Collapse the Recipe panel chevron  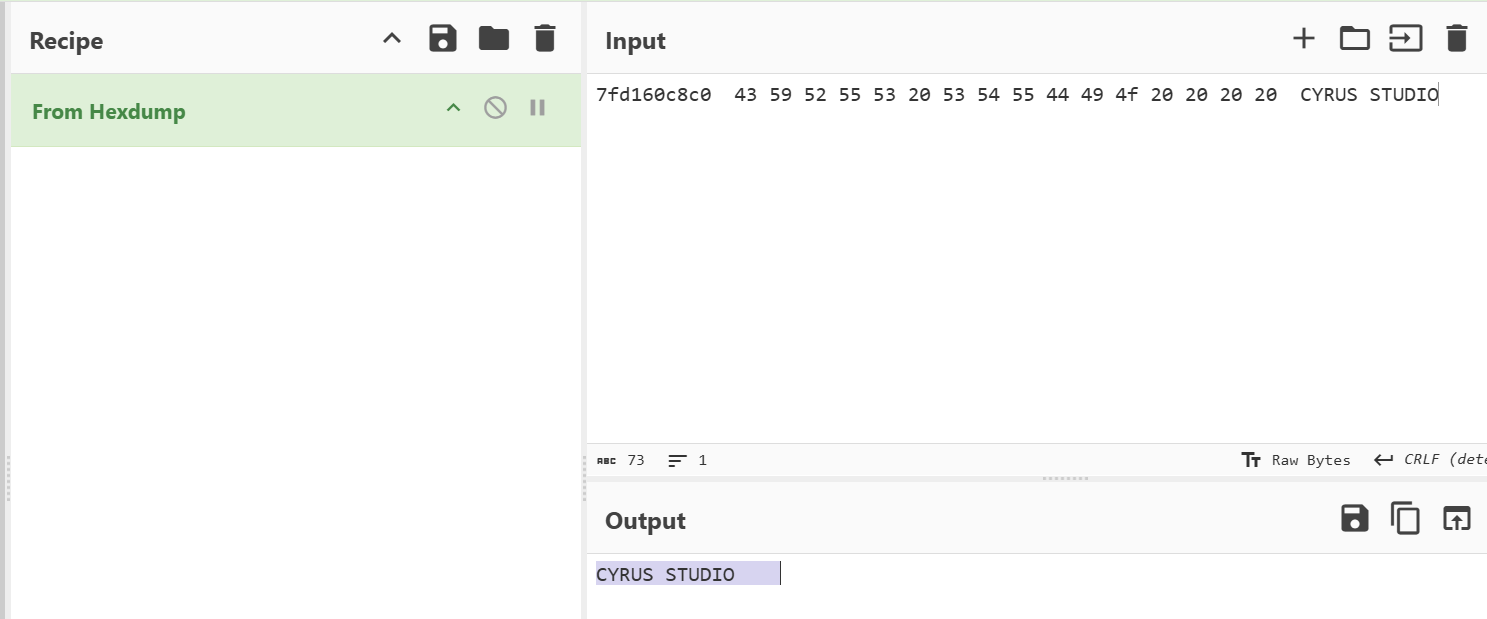392,39
